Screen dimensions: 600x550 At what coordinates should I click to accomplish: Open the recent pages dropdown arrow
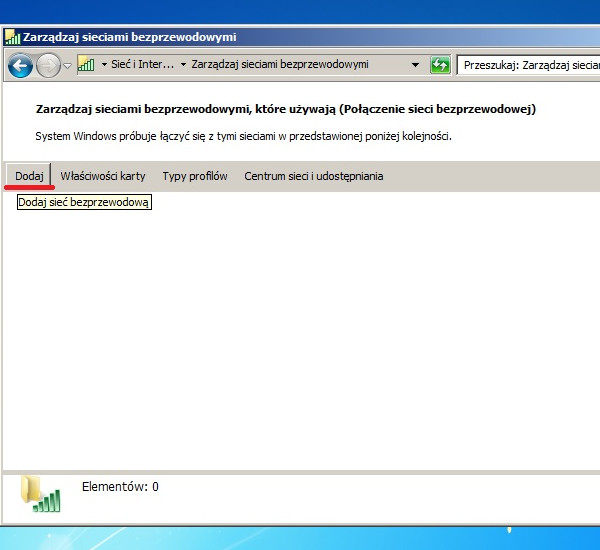point(68,65)
